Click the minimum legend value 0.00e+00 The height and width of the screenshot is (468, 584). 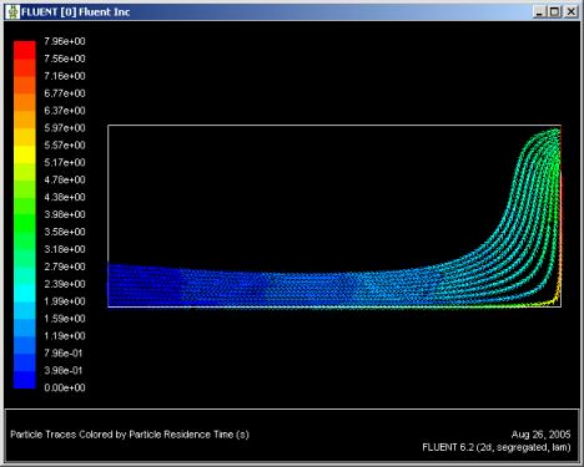65,388
